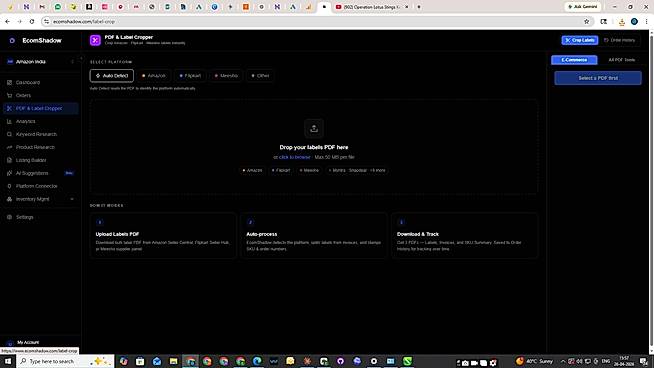Open the Microsoft Store taskbar icon

tap(140, 361)
